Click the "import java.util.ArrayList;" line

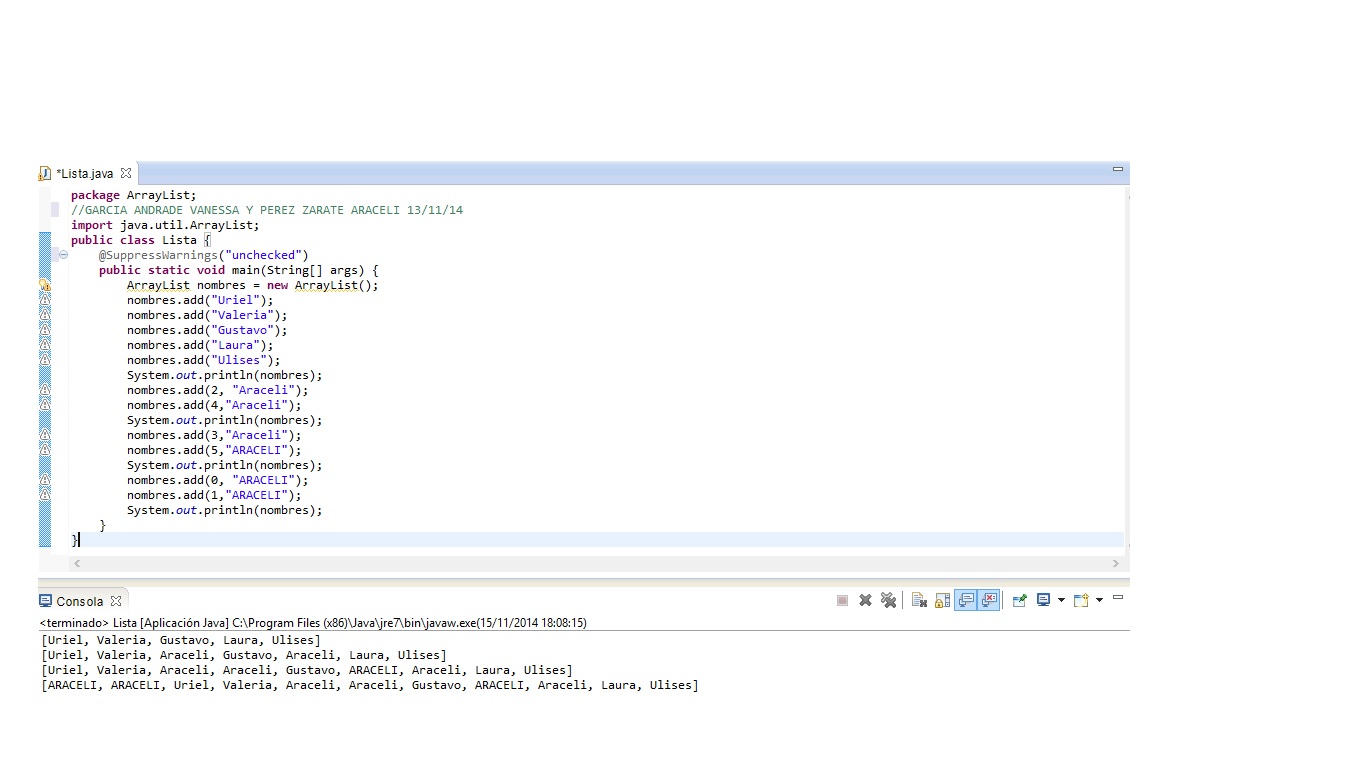pyautogui.click(x=165, y=225)
